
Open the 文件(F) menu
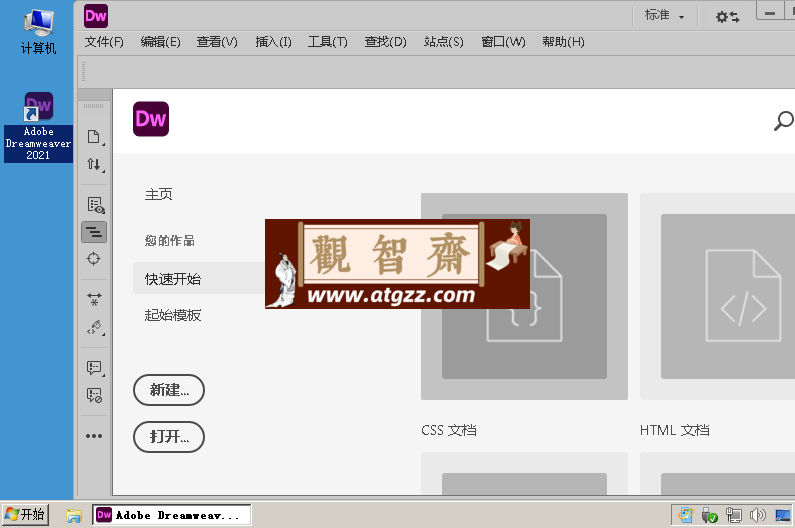[x=104, y=42]
